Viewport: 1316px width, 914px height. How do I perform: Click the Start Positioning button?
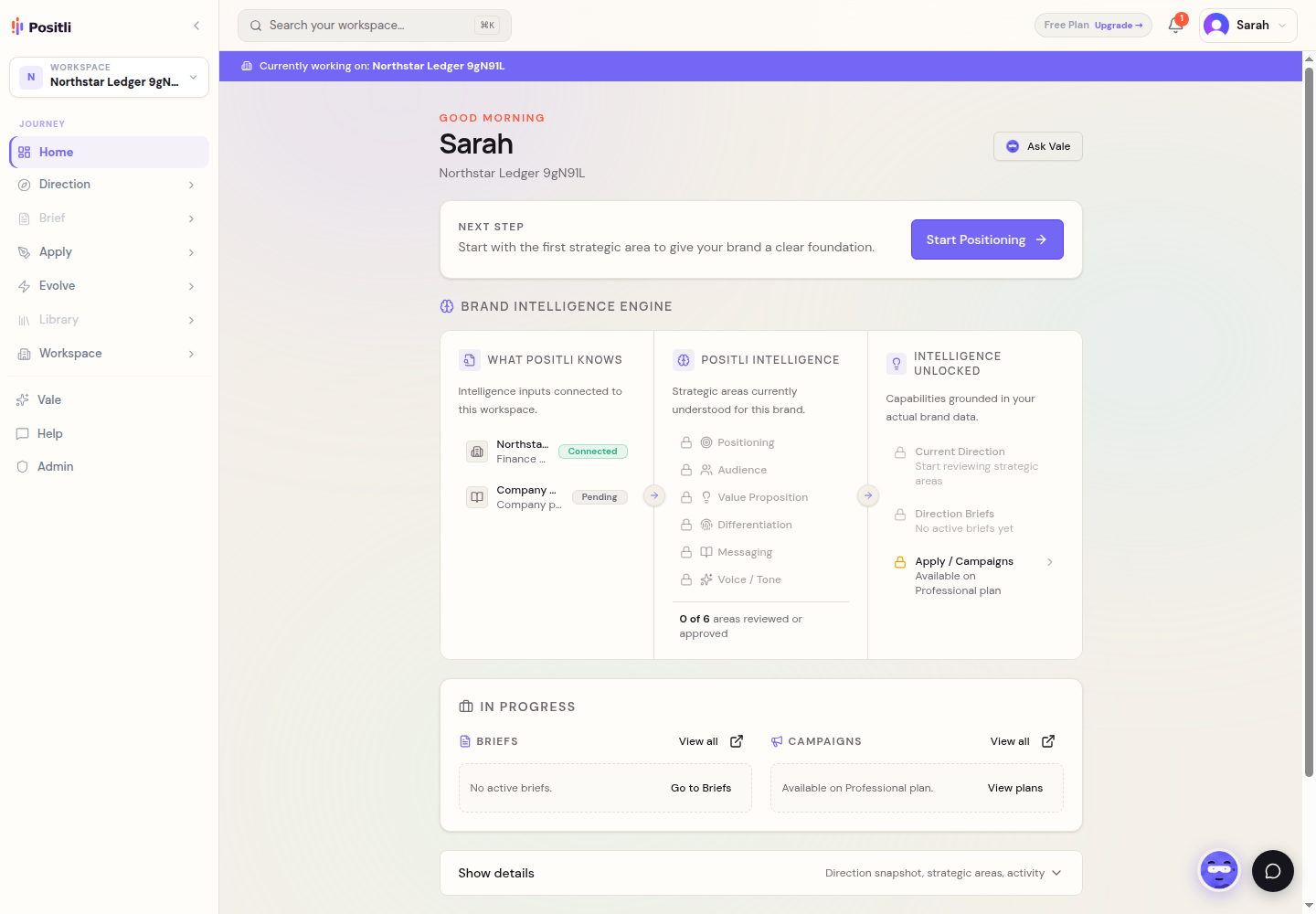click(x=987, y=239)
